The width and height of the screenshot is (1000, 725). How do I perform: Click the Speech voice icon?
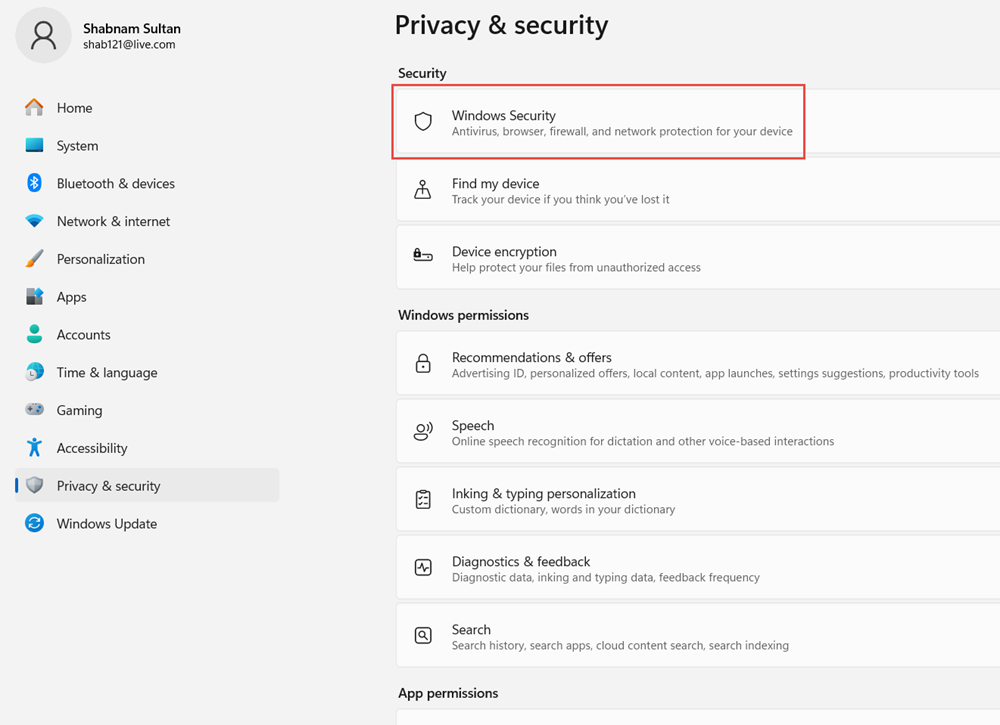point(423,432)
